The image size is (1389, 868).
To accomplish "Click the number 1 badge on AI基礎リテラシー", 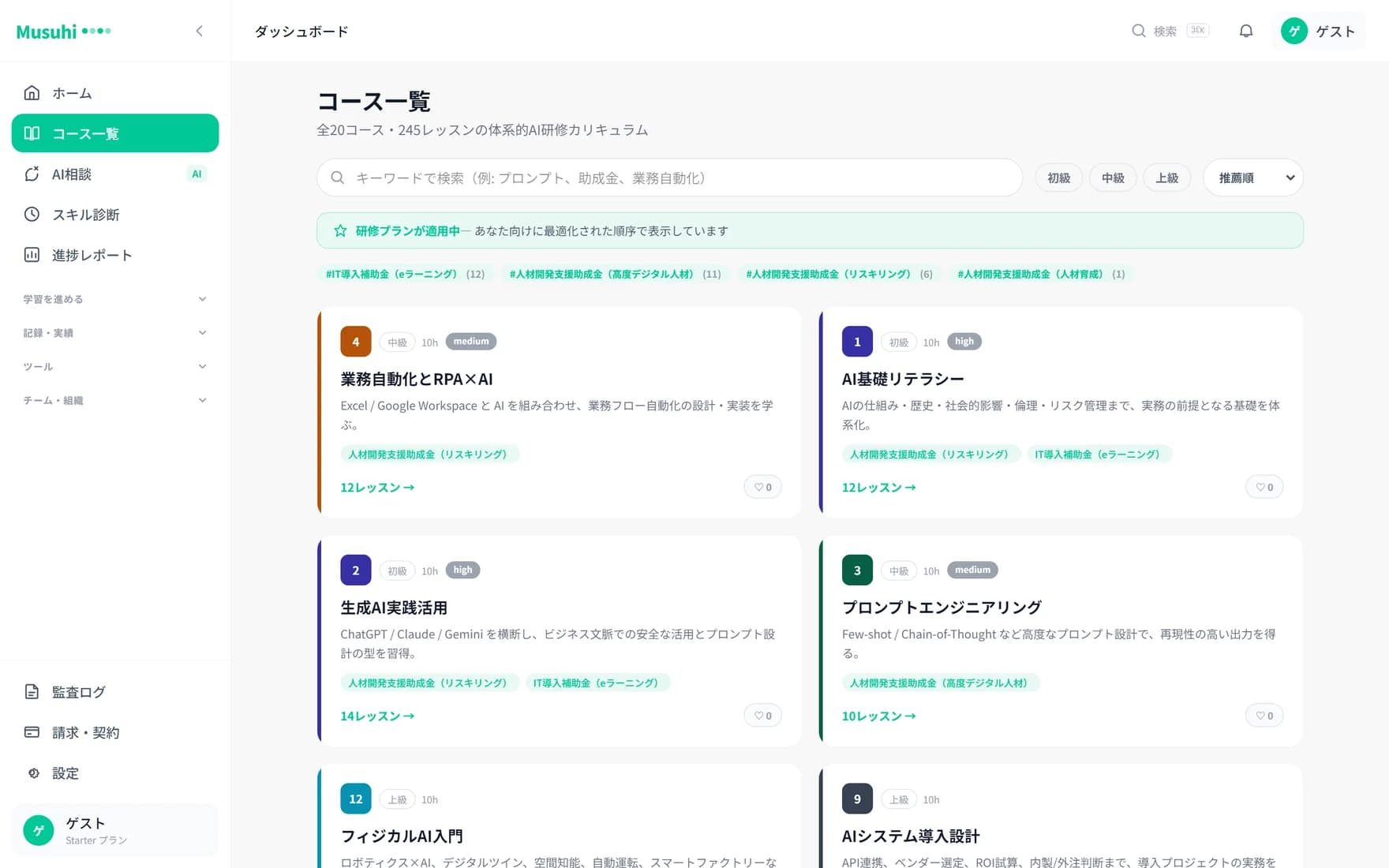I will coord(857,342).
